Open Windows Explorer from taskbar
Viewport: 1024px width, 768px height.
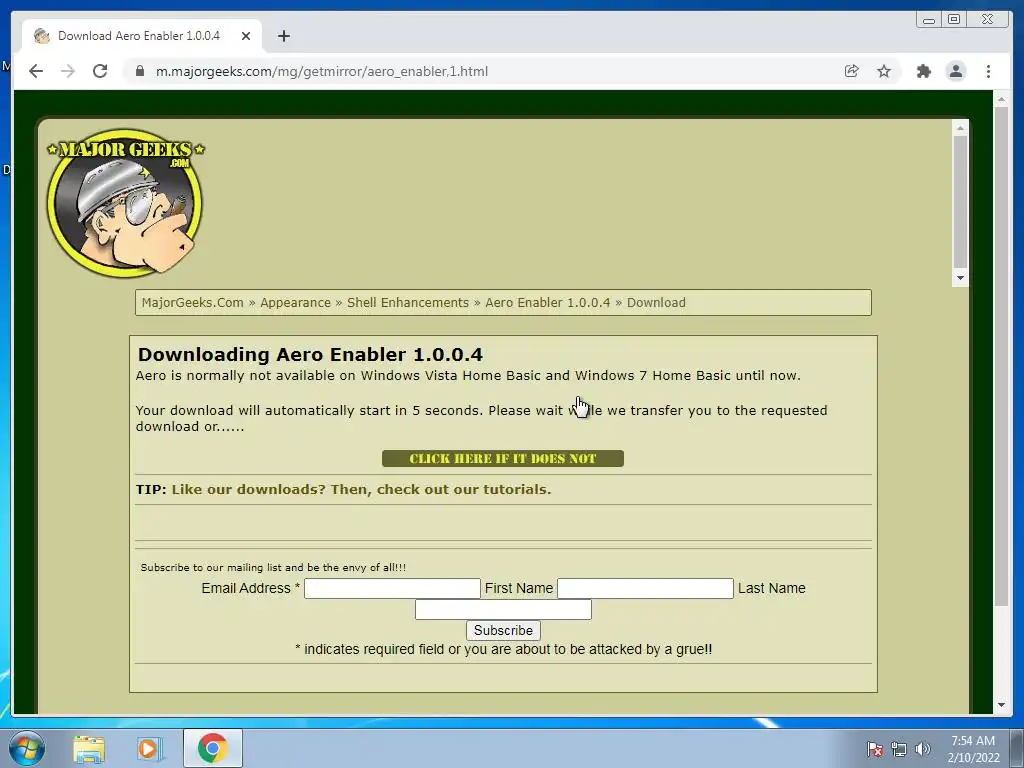coord(89,749)
